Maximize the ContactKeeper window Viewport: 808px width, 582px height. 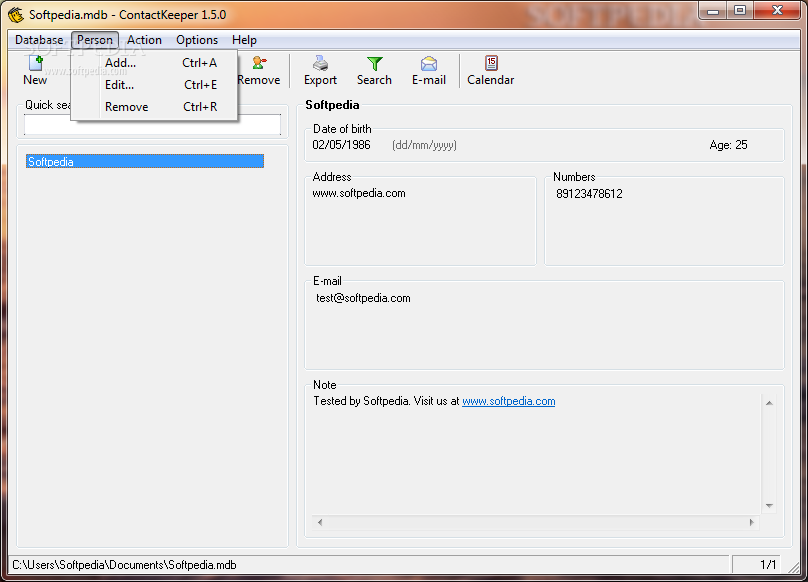coord(740,10)
